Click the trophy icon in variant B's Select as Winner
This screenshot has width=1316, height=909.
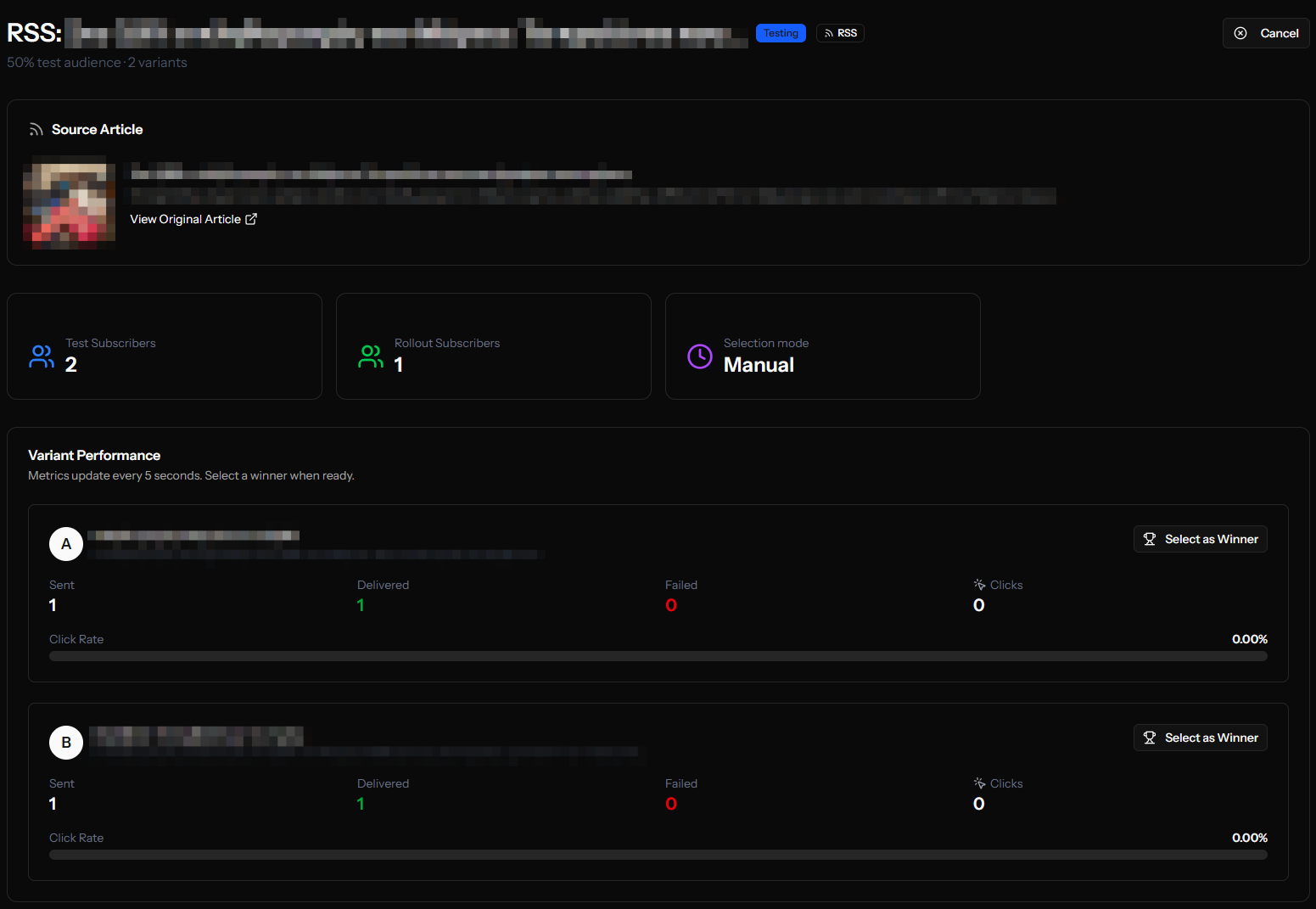click(1151, 738)
